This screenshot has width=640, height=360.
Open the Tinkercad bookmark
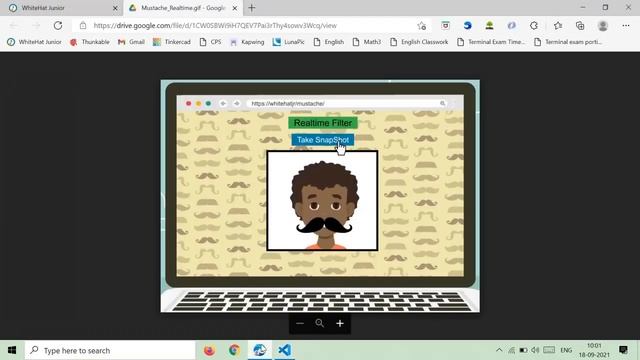172,42
